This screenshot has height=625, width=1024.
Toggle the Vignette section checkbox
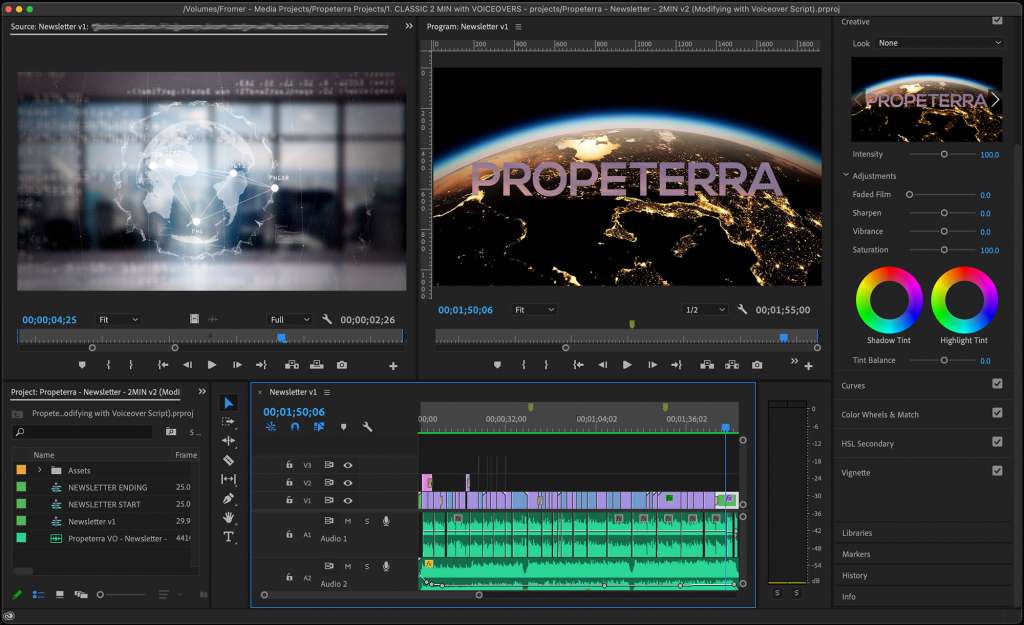[x=997, y=470]
